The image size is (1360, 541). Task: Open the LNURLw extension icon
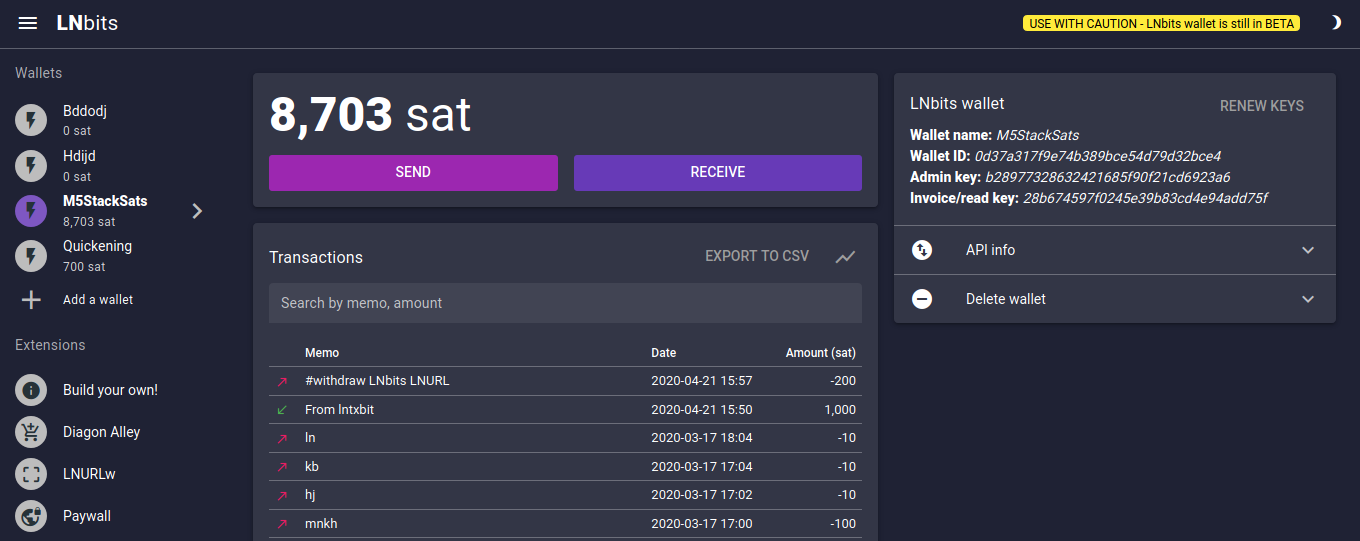[31, 474]
